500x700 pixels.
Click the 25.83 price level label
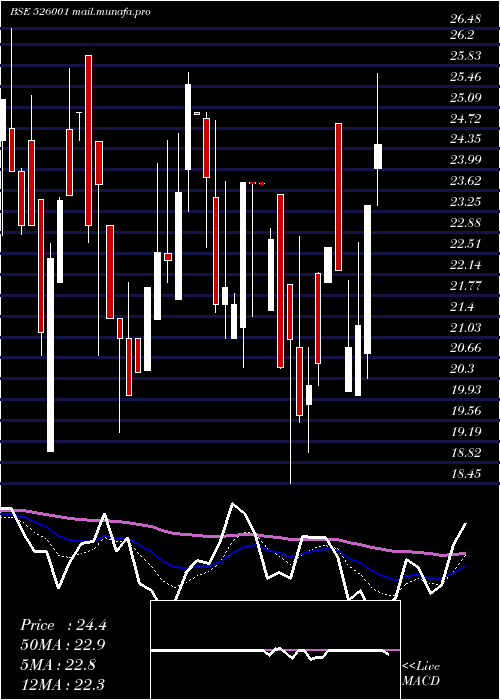pos(466,56)
